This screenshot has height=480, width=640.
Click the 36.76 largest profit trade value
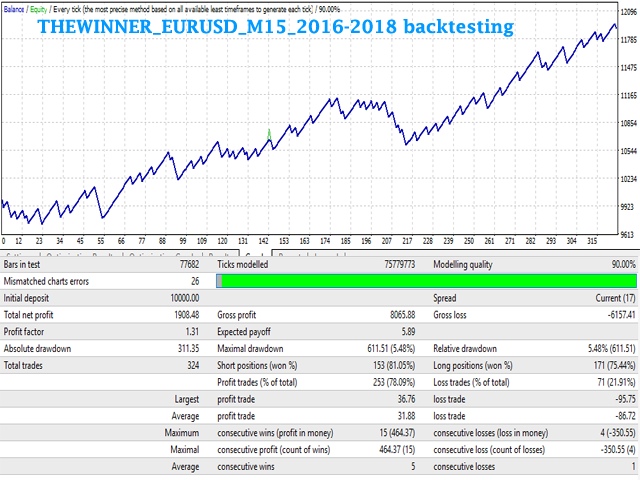tap(406, 399)
